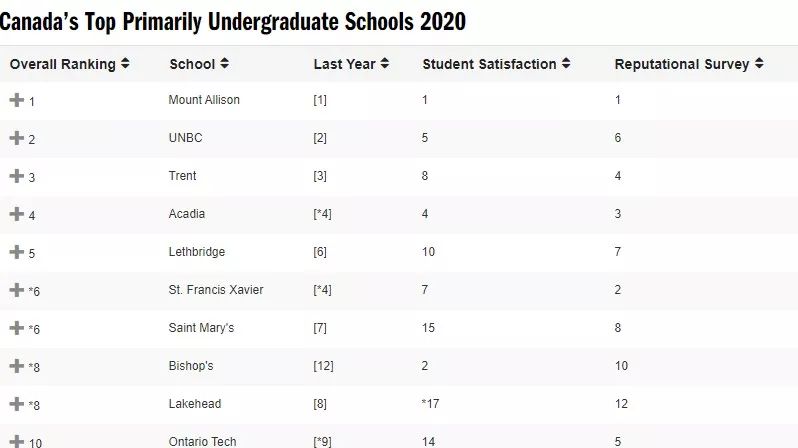Expand the Trent row plus icon
Screen dimensions: 798x448
coord(17,176)
